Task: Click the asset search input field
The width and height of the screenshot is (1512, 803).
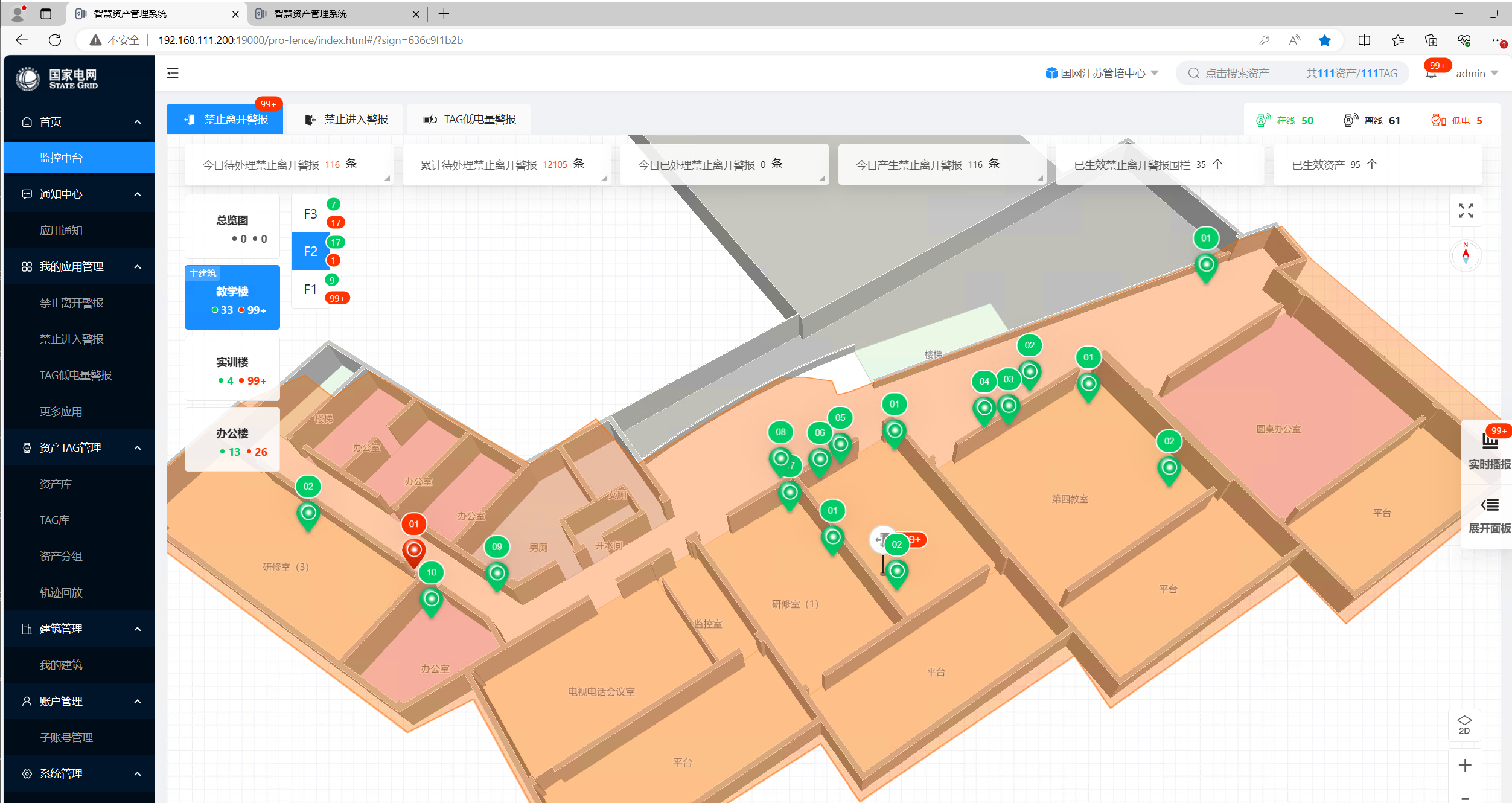Action: (1237, 73)
